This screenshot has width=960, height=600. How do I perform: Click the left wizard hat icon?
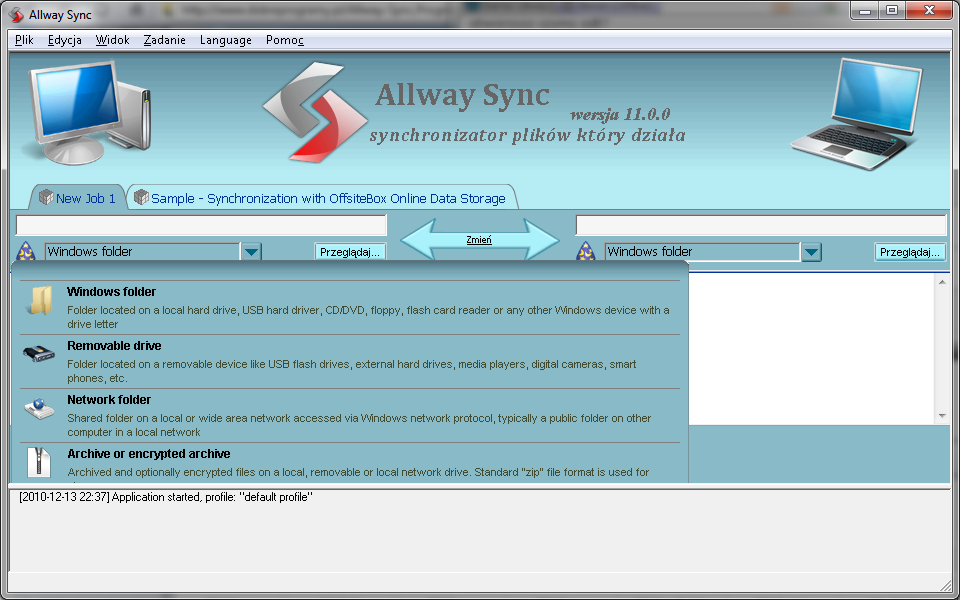[x=26, y=252]
